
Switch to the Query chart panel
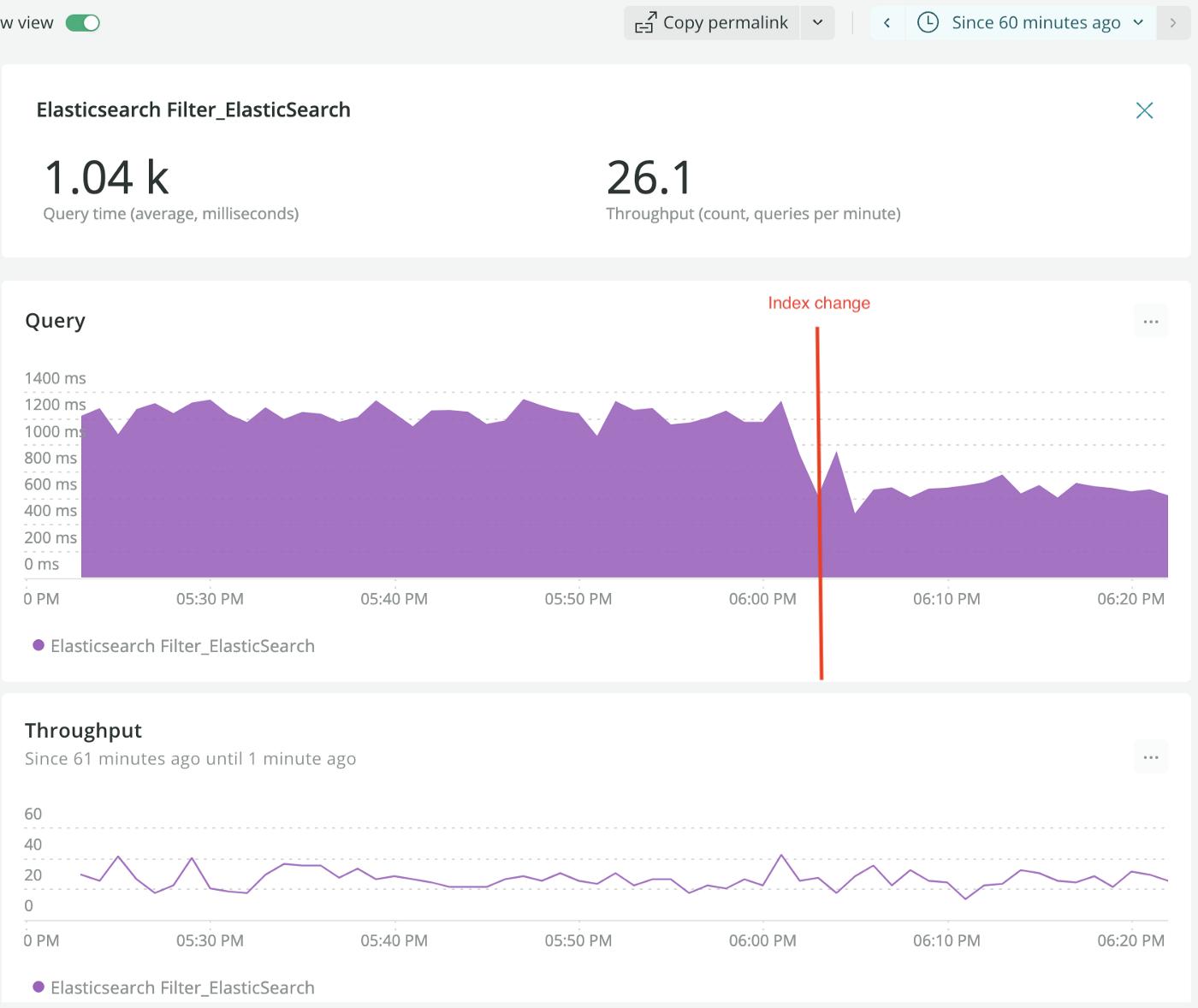pyautogui.click(x=55, y=320)
